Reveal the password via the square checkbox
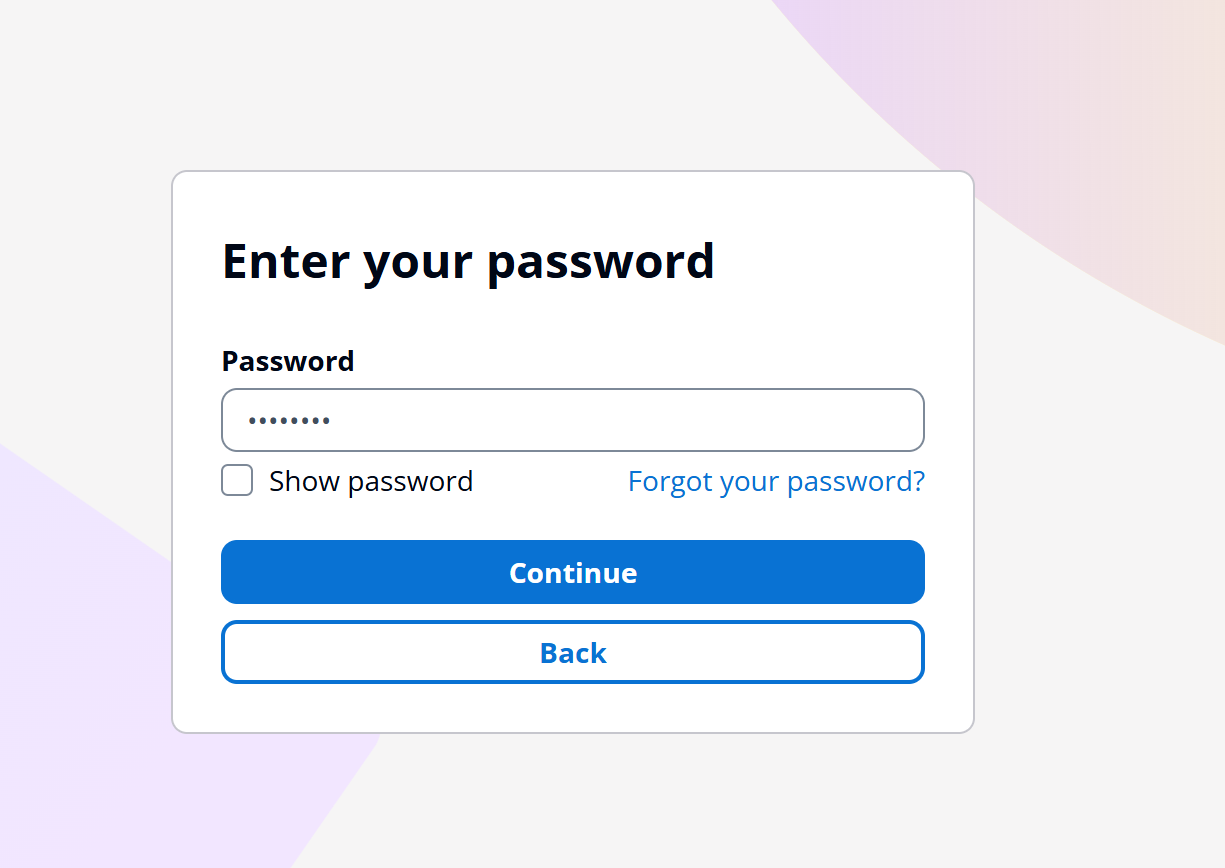Screen dimensions: 1225x868 click(x=237, y=481)
